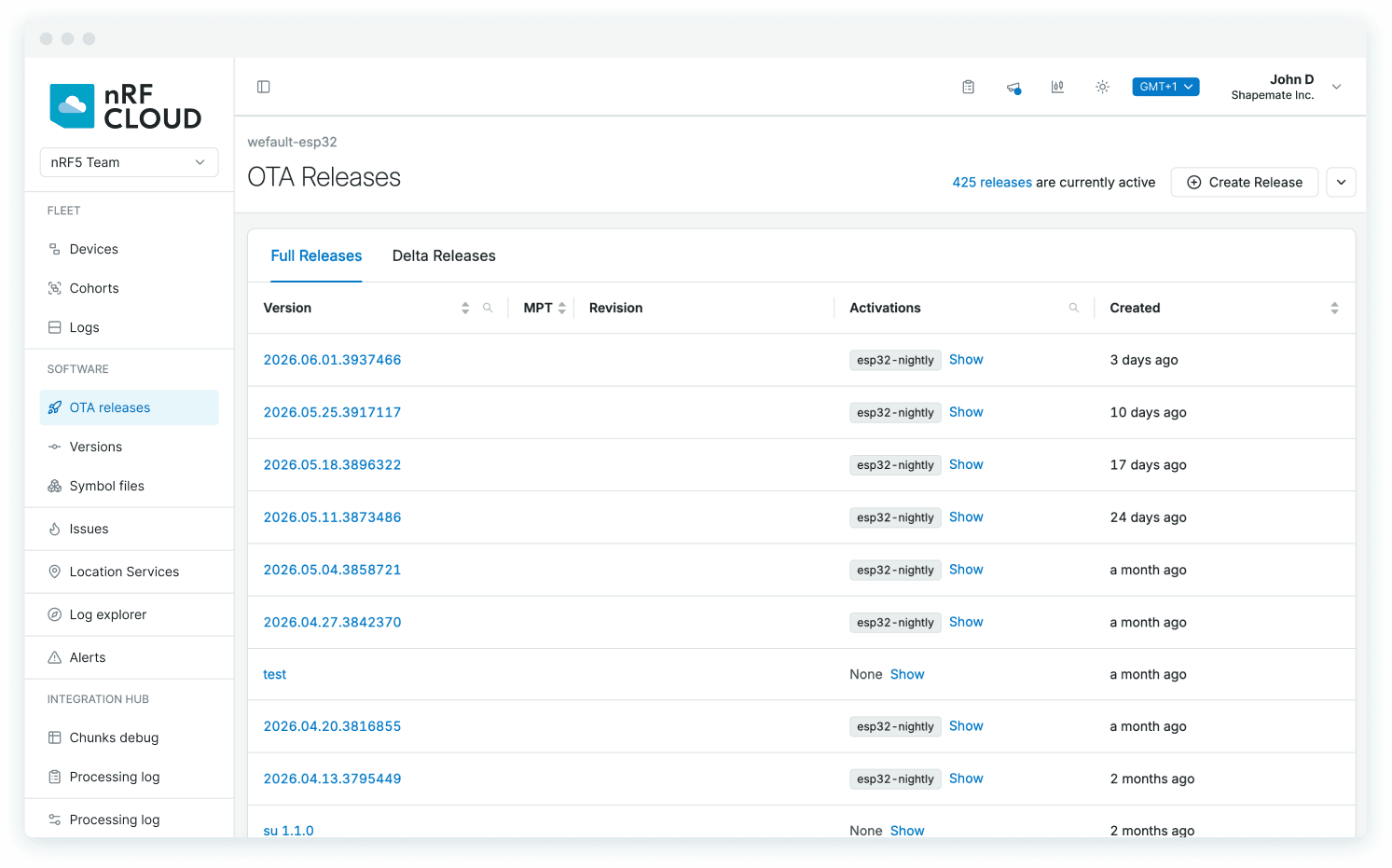Click the Revision column header

(615, 308)
